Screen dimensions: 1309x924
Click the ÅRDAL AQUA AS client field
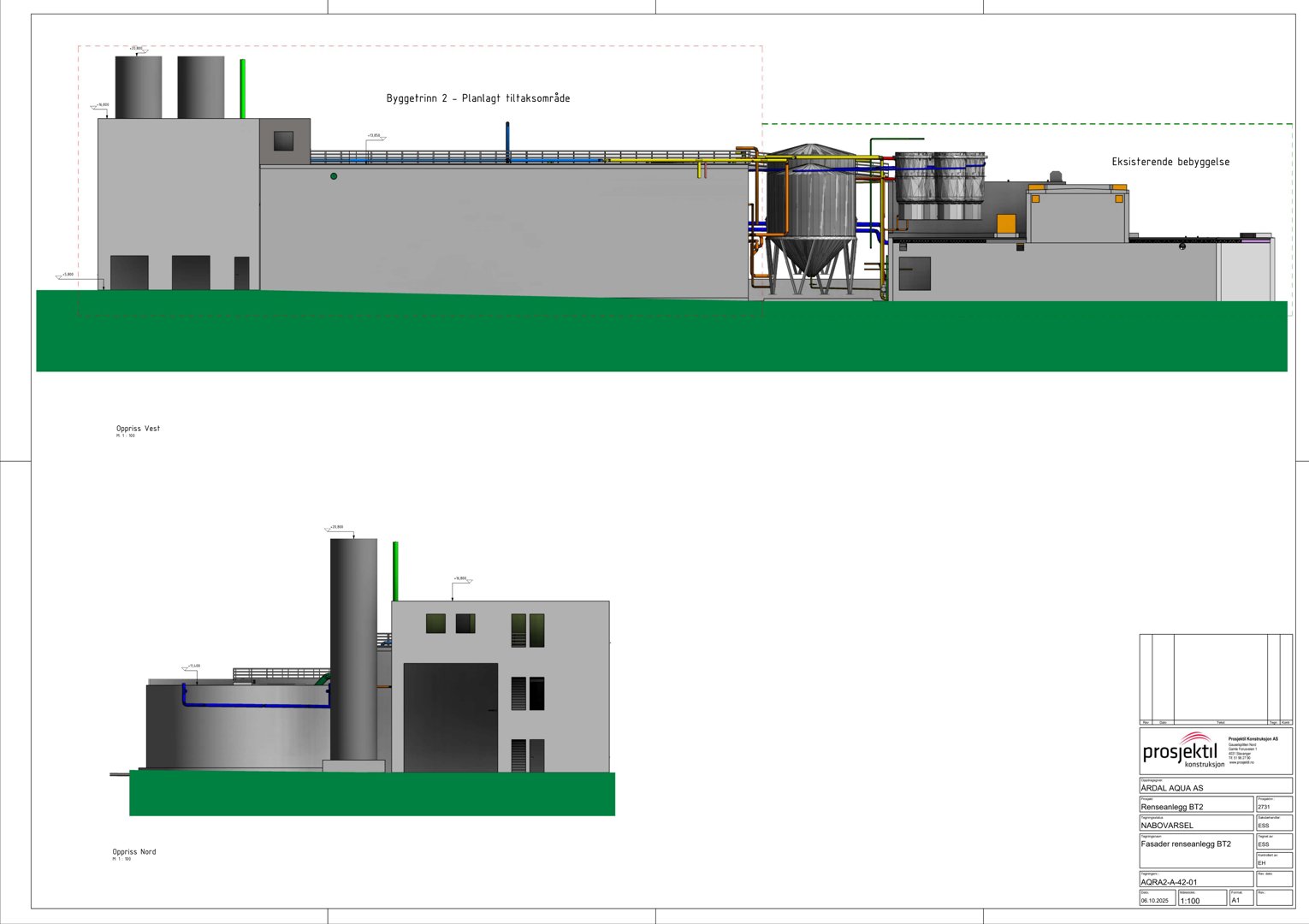1171,788
